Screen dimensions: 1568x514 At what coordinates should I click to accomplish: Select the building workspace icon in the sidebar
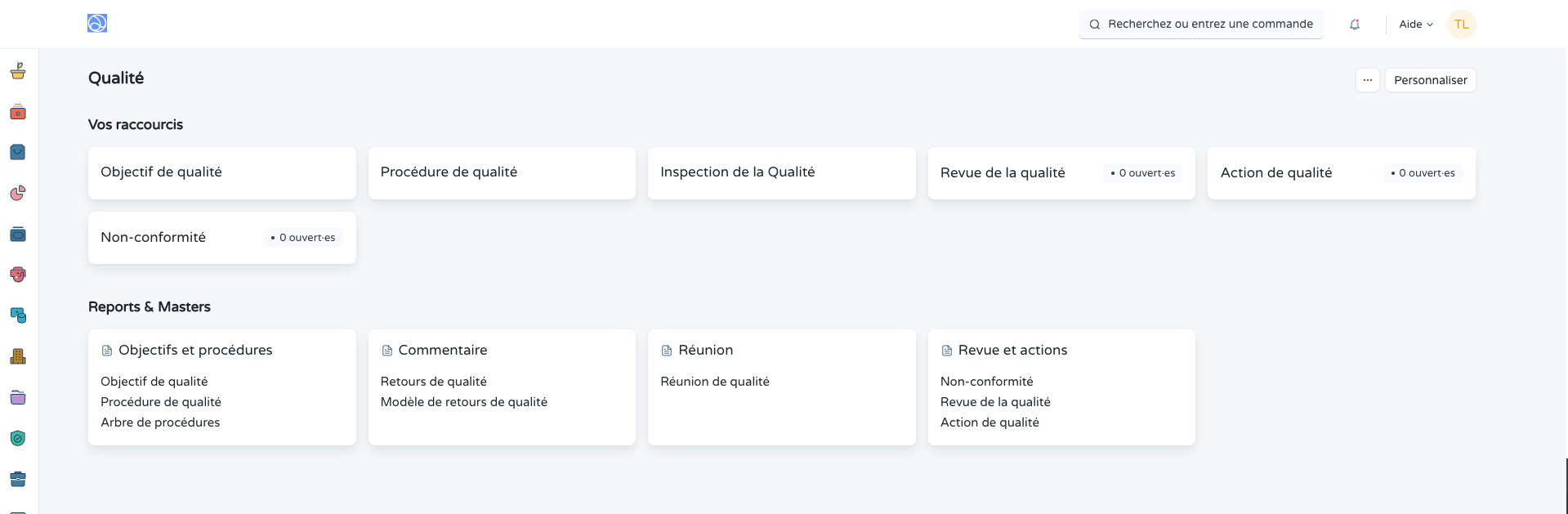18,356
